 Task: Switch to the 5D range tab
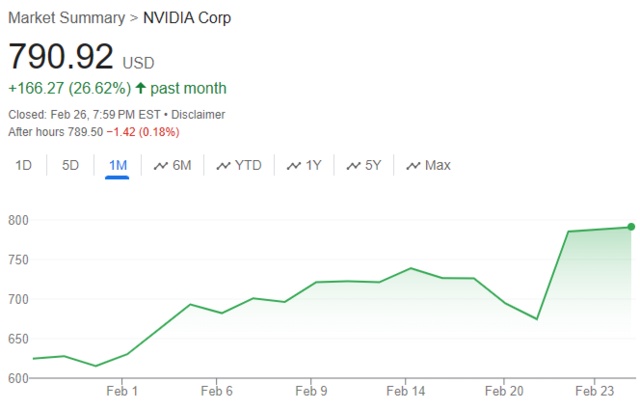coord(70,165)
